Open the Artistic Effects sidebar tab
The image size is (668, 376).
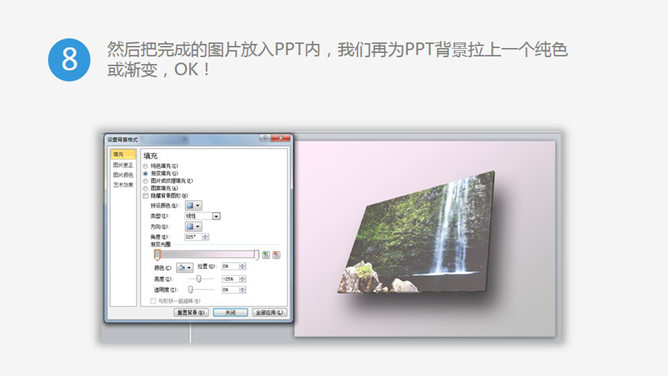click(123, 185)
